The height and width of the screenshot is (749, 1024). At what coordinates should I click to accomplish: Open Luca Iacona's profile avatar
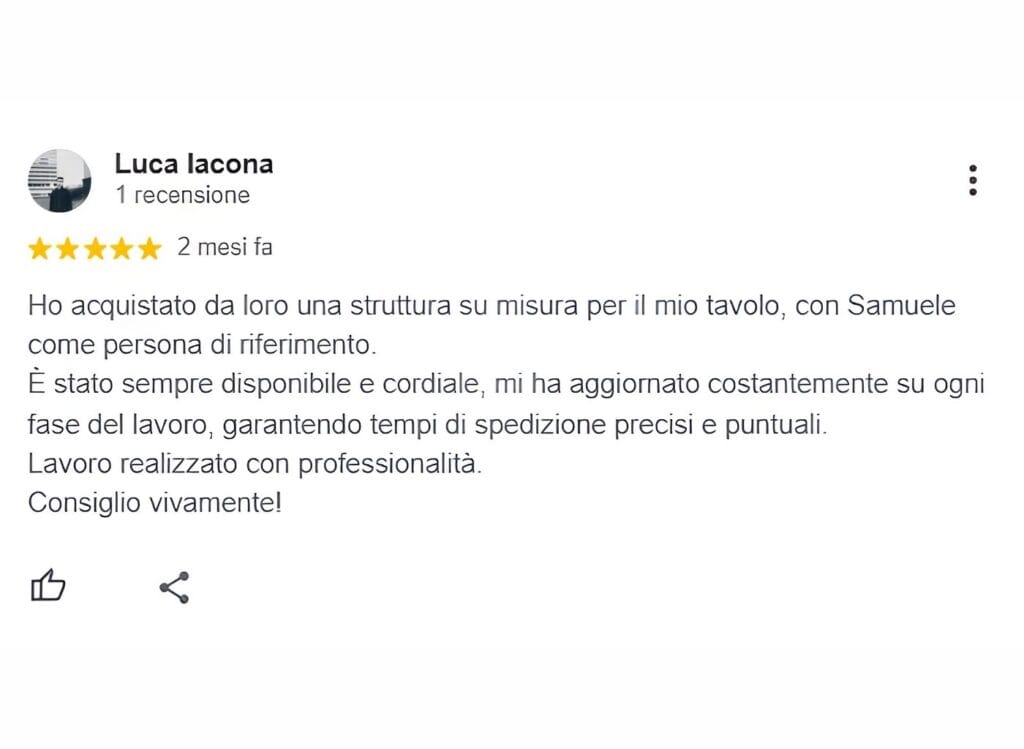[x=59, y=181]
